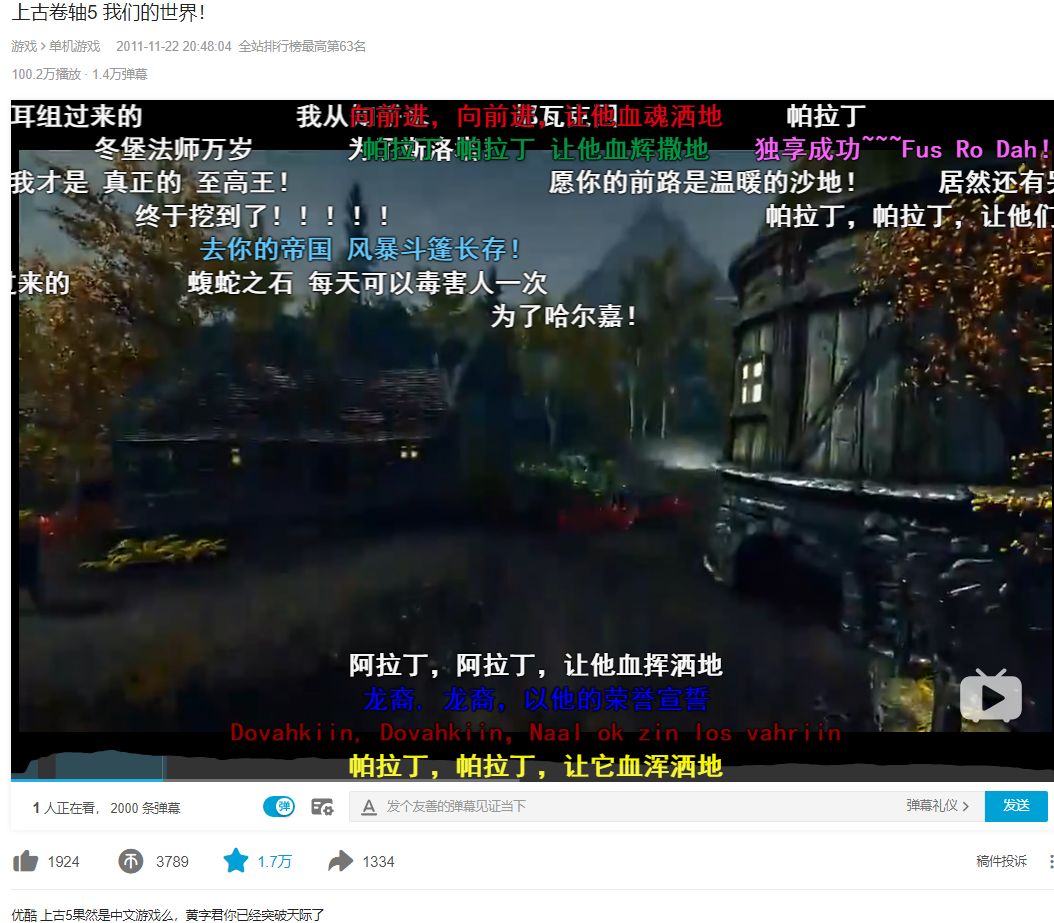Viewport: 1054px width, 923px height.
Task: Click the coin count 3789
Action: pos(172,861)
